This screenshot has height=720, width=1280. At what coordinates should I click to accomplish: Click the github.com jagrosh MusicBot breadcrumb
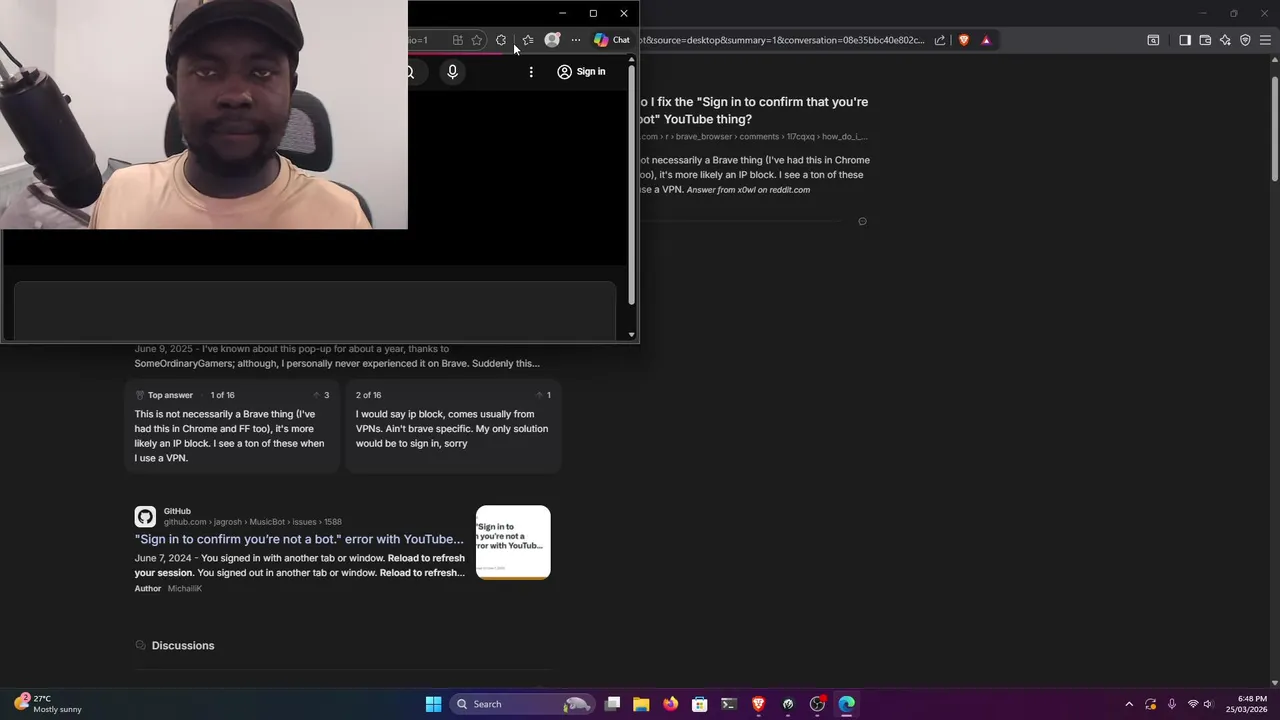pyautogui.click(x=253, y=522)
